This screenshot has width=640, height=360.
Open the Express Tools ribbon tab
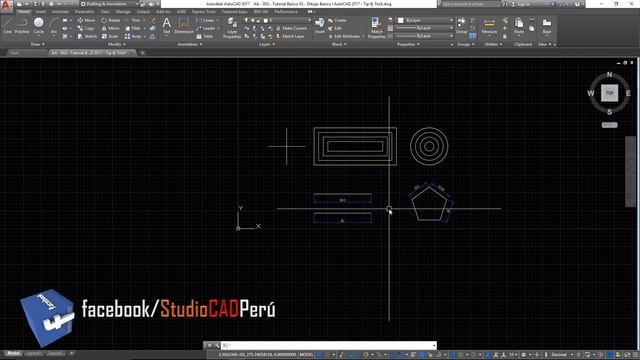point(203,12)
